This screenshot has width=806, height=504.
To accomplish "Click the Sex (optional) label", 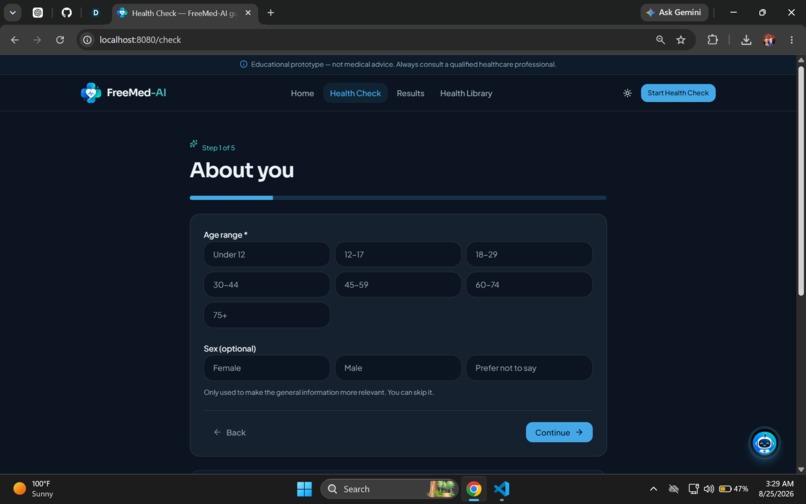I will tap(229, 349).
